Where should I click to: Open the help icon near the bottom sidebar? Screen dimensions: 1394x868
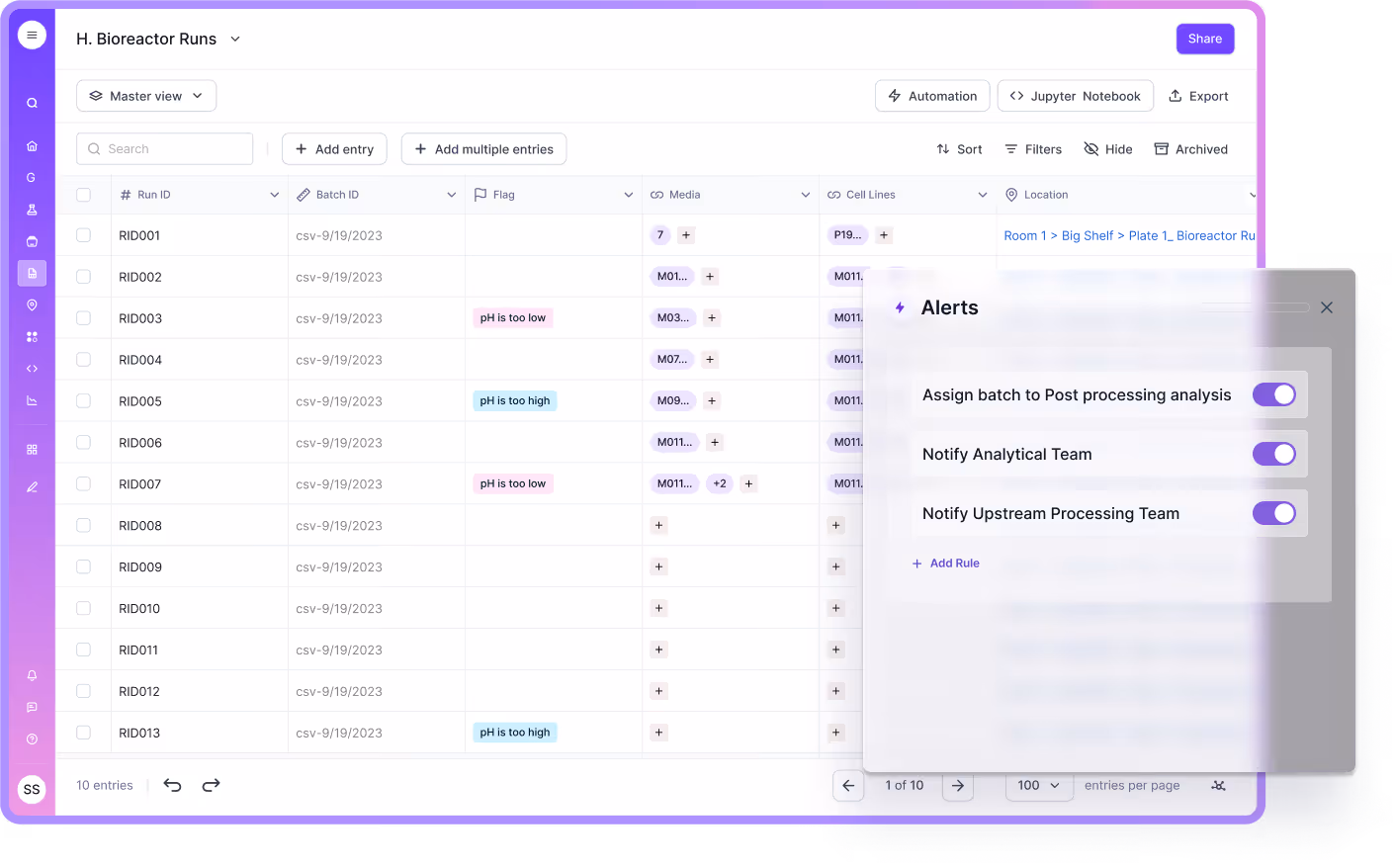[31, 738]
